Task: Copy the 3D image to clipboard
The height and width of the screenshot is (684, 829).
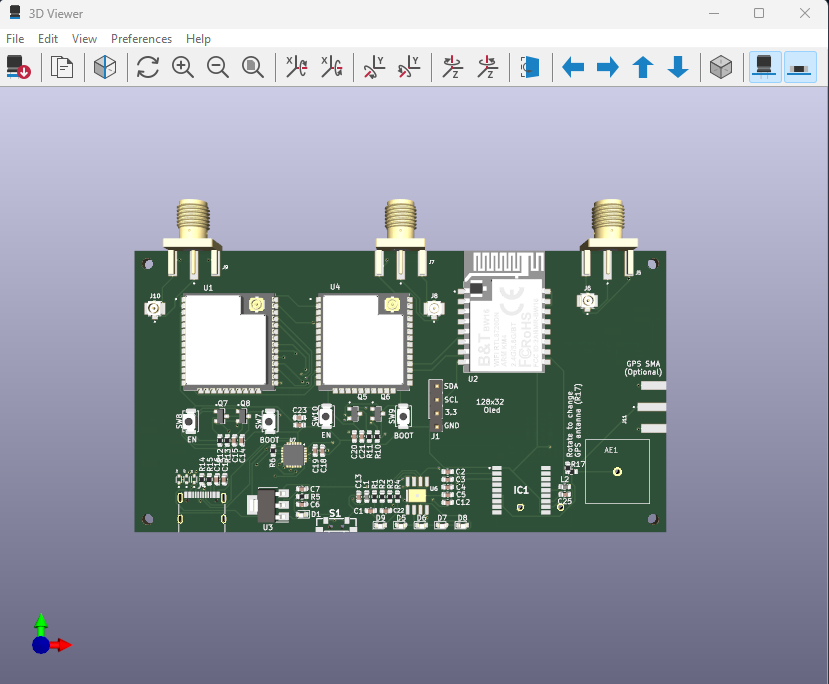Action: coord(62,67)
